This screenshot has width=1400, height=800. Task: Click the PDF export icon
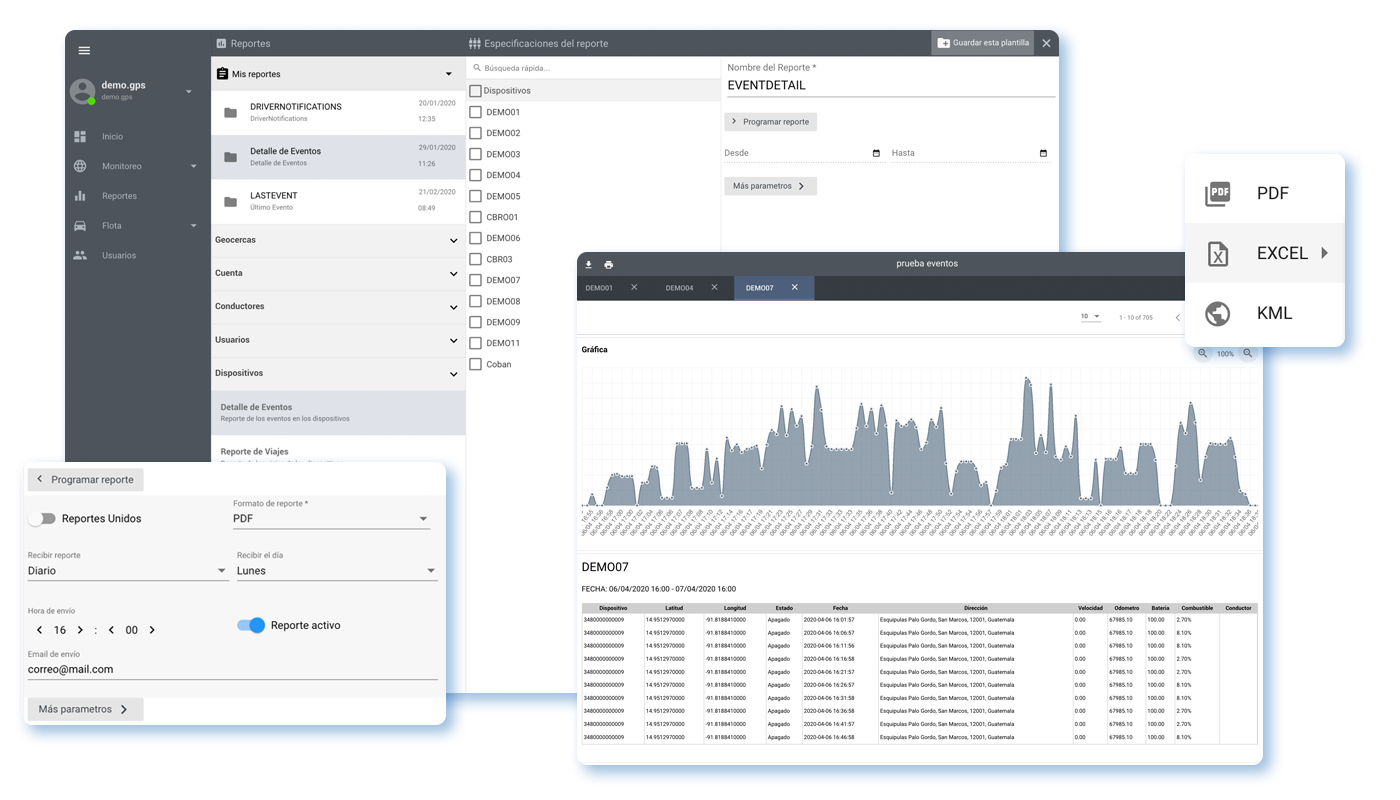pos(1218,193)
